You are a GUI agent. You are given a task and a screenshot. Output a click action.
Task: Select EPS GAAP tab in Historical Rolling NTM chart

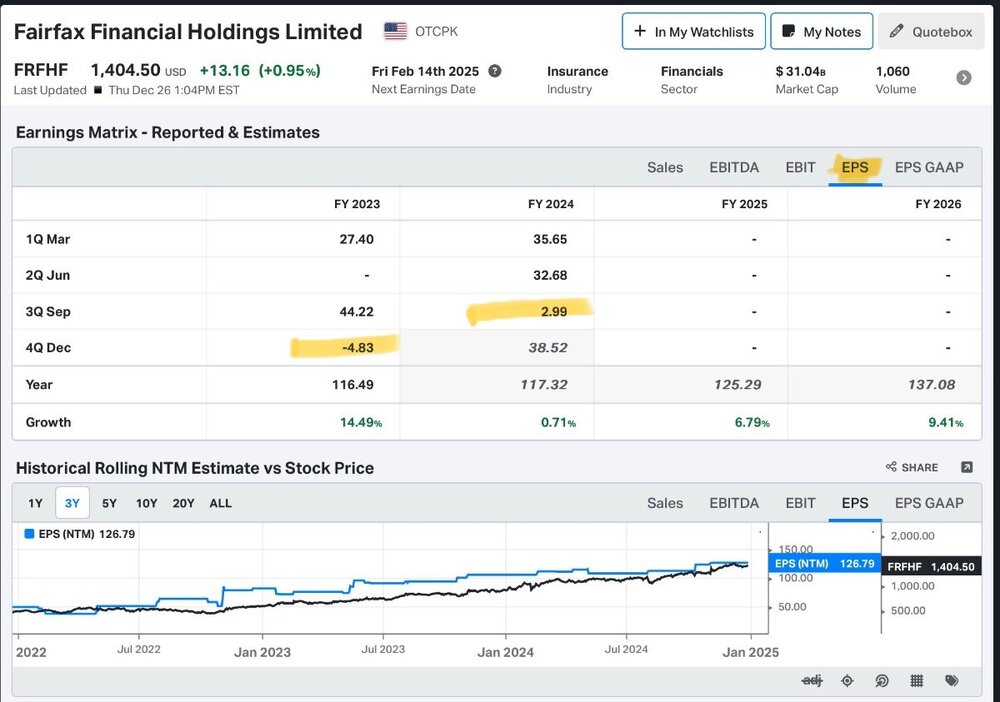point(929,503)
